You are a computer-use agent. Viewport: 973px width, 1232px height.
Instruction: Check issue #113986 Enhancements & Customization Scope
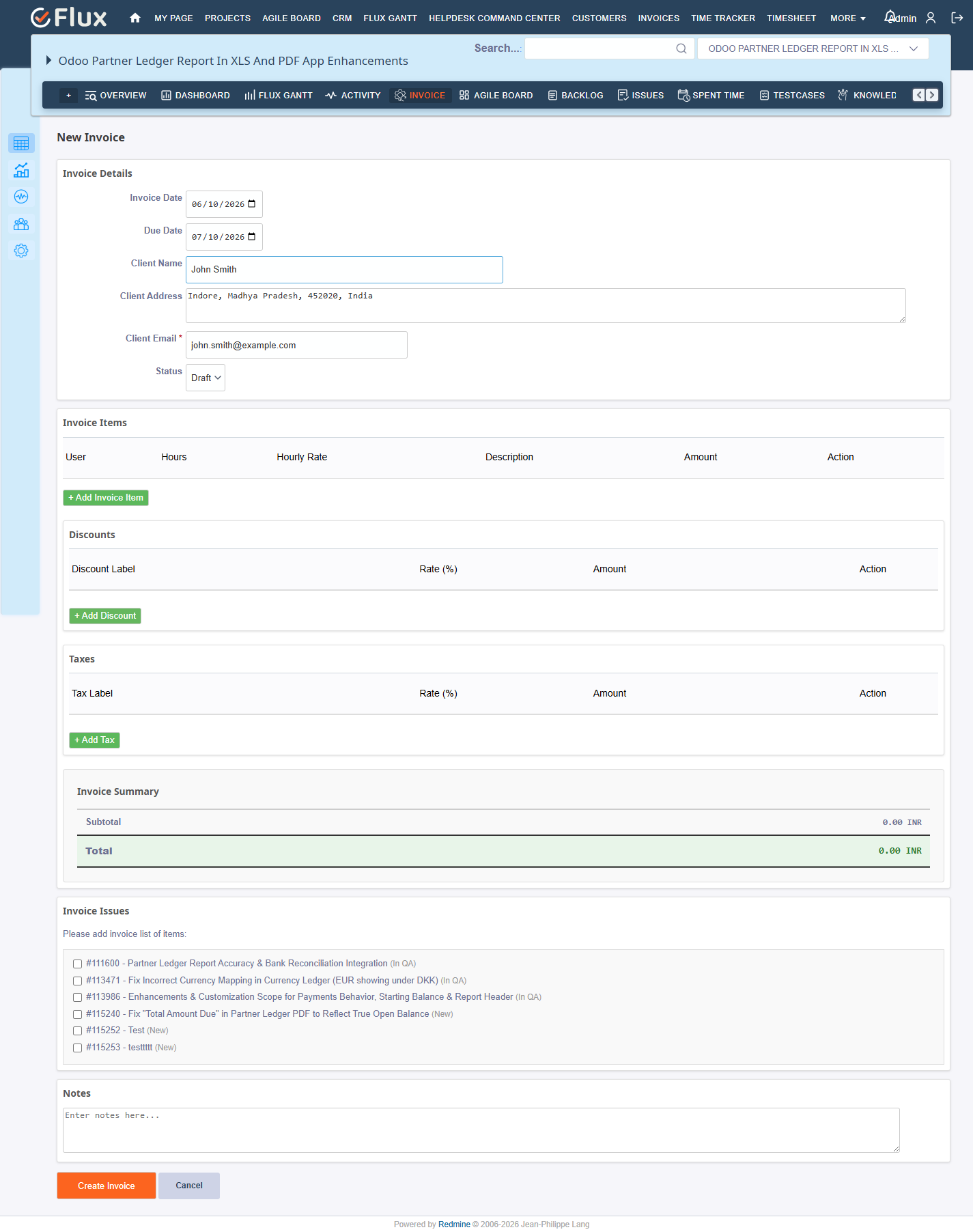tap(78, 998)
